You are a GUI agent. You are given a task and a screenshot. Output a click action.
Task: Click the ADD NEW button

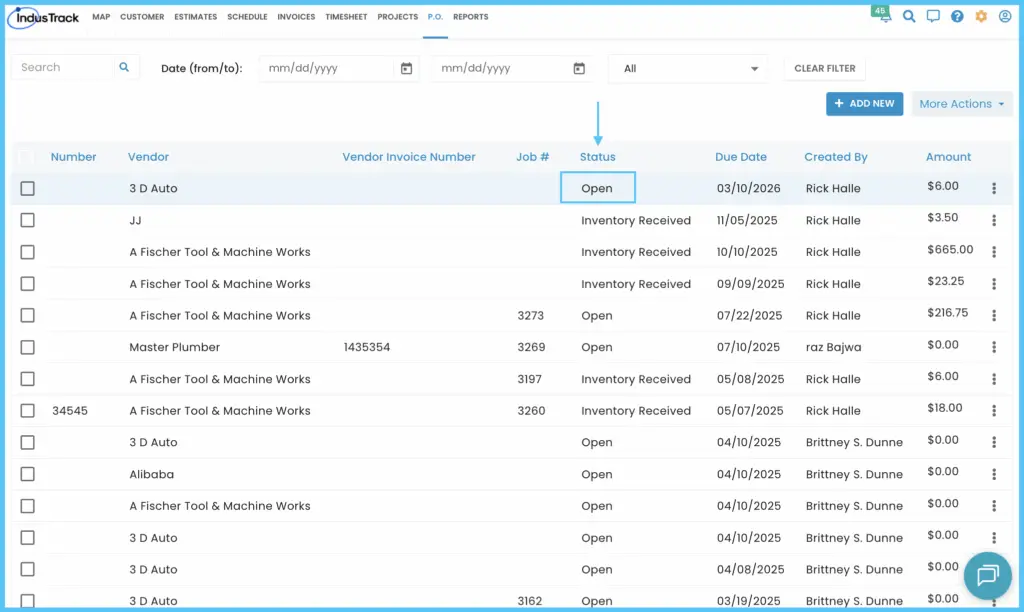[864, 104]
